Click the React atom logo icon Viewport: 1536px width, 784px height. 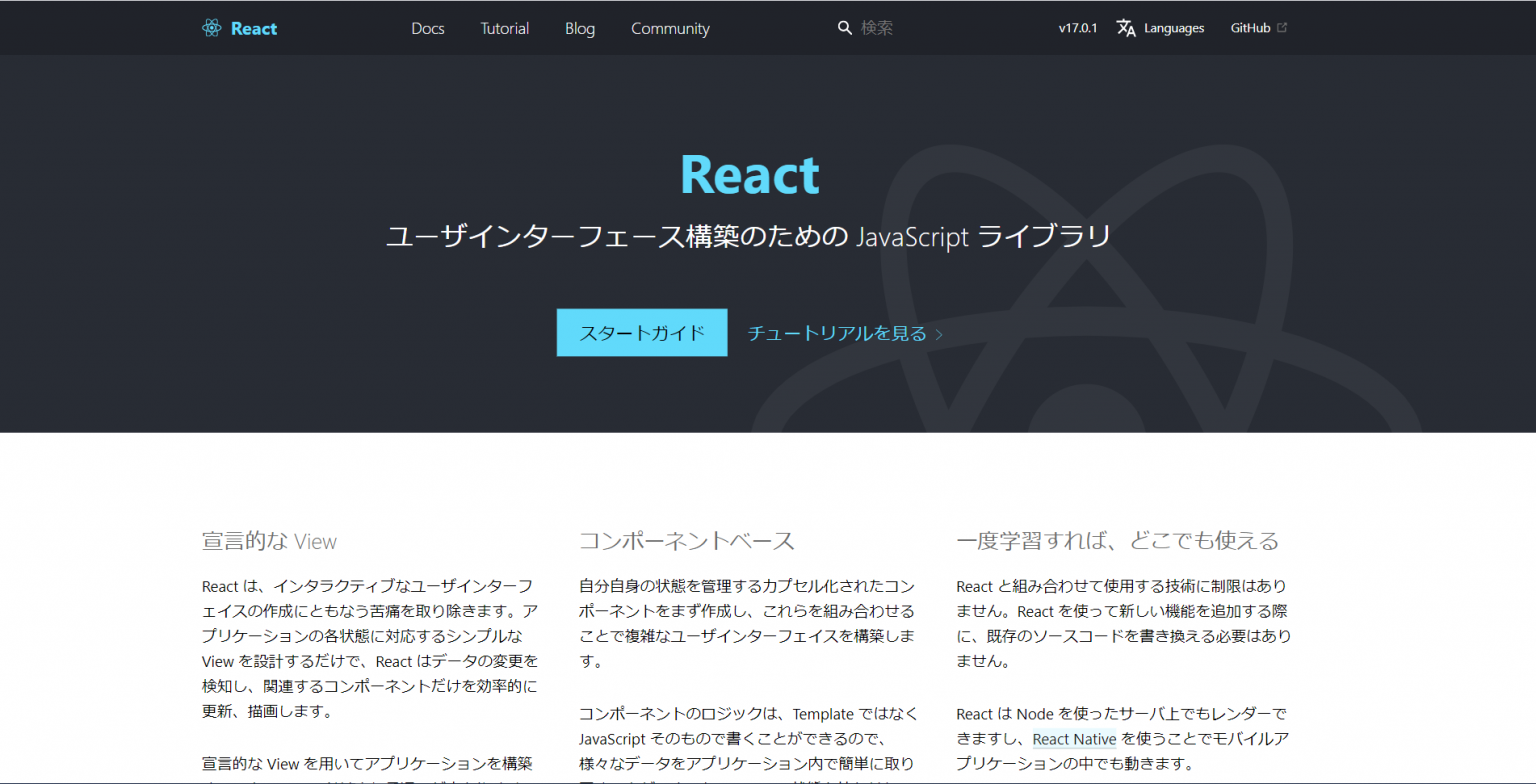tap(211, 28)
